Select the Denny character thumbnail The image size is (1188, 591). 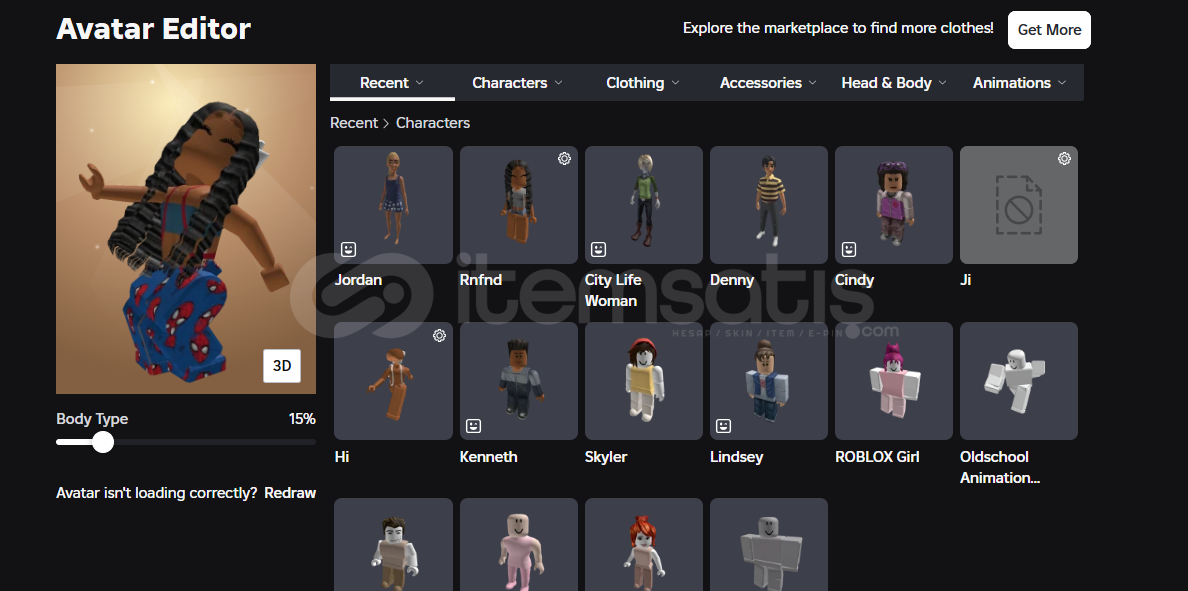pos(769,205)
